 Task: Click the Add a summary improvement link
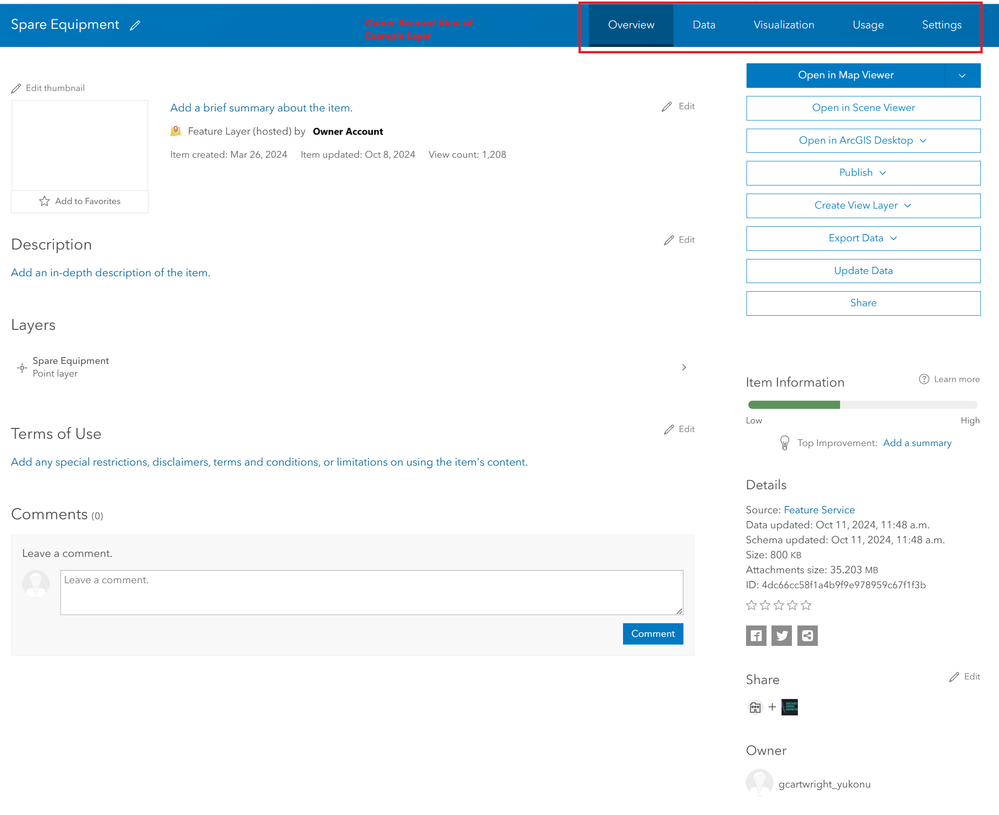(x=917, y=443)
